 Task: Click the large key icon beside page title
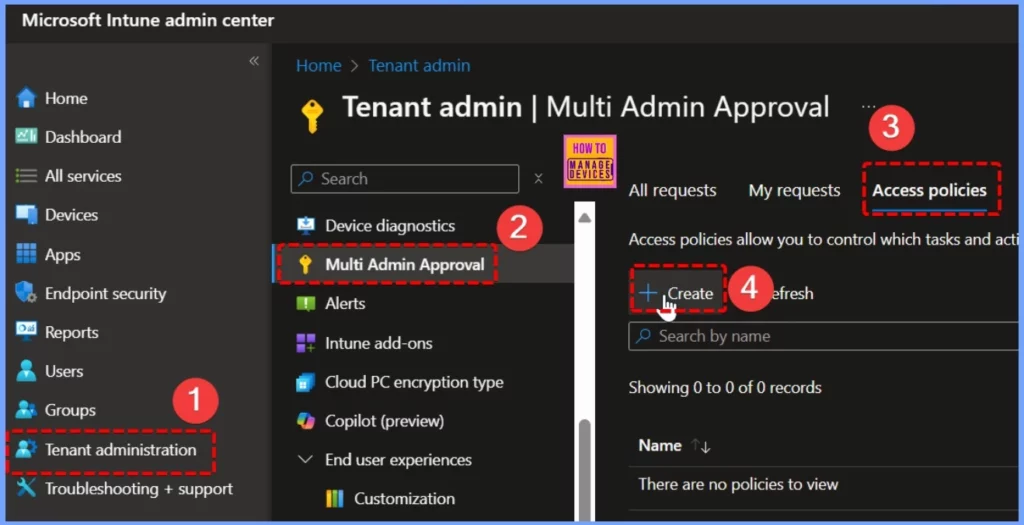[312, 117]
